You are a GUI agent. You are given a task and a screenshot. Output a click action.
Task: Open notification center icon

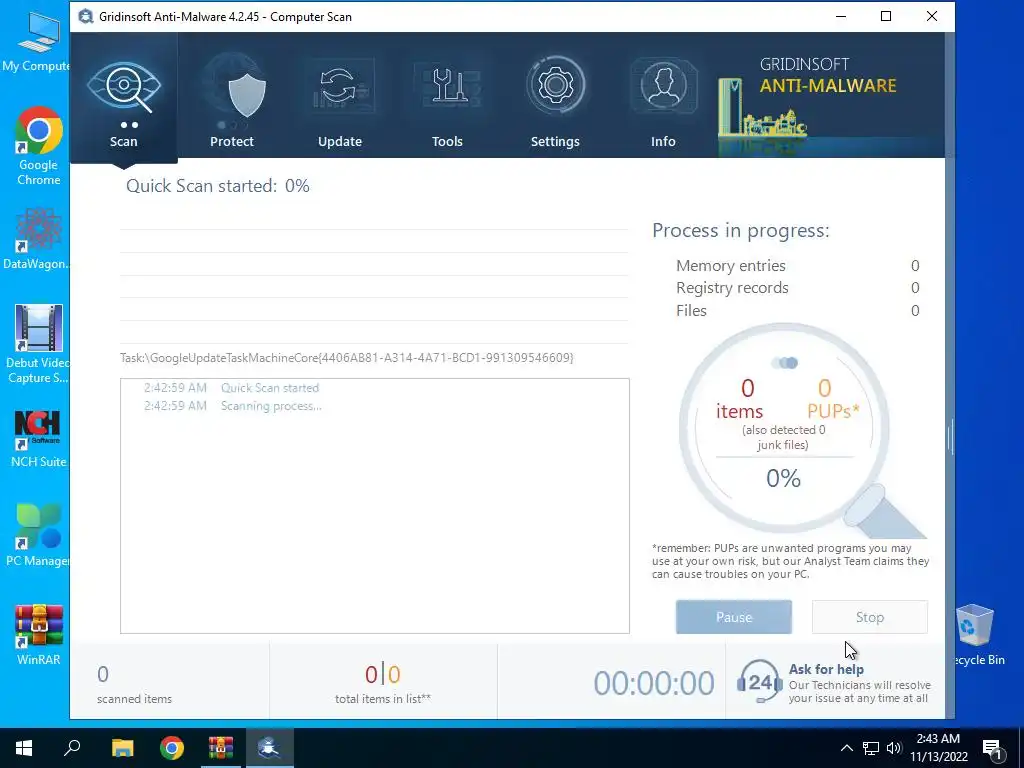point(992,749)
